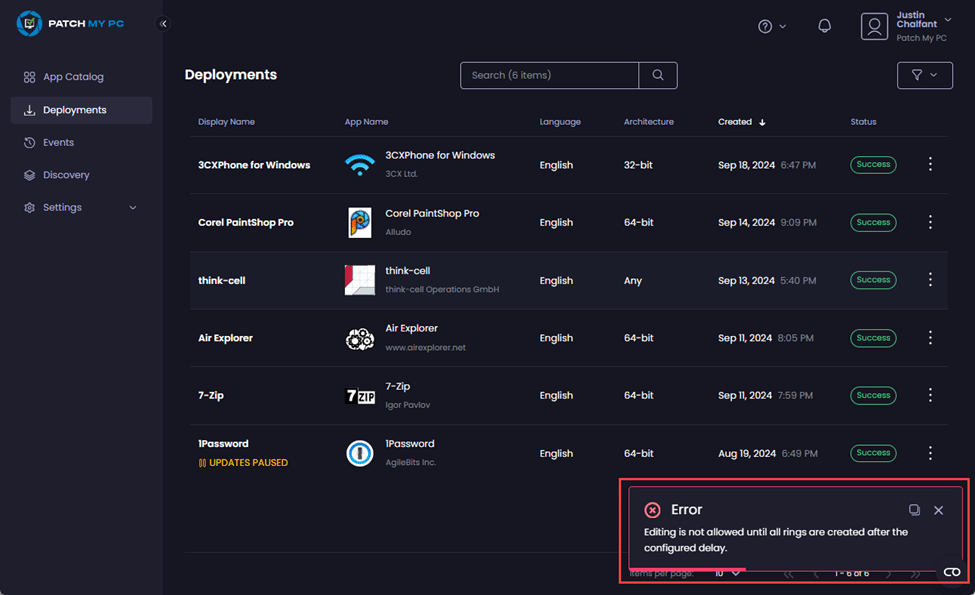Open the Justin Chalfant account menu

coord(906,26)
